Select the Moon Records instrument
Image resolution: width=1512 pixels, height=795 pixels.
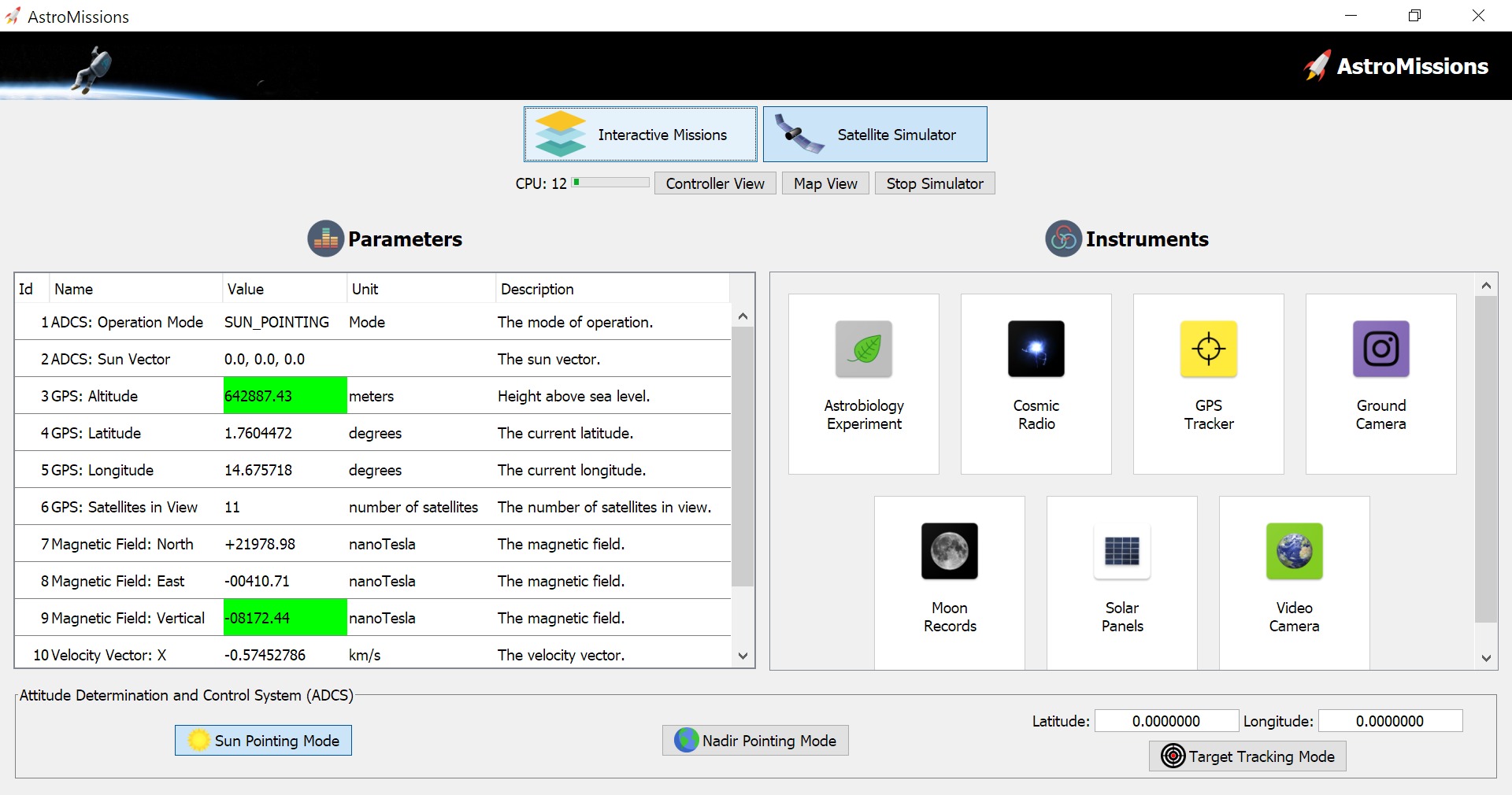point(949,582)
